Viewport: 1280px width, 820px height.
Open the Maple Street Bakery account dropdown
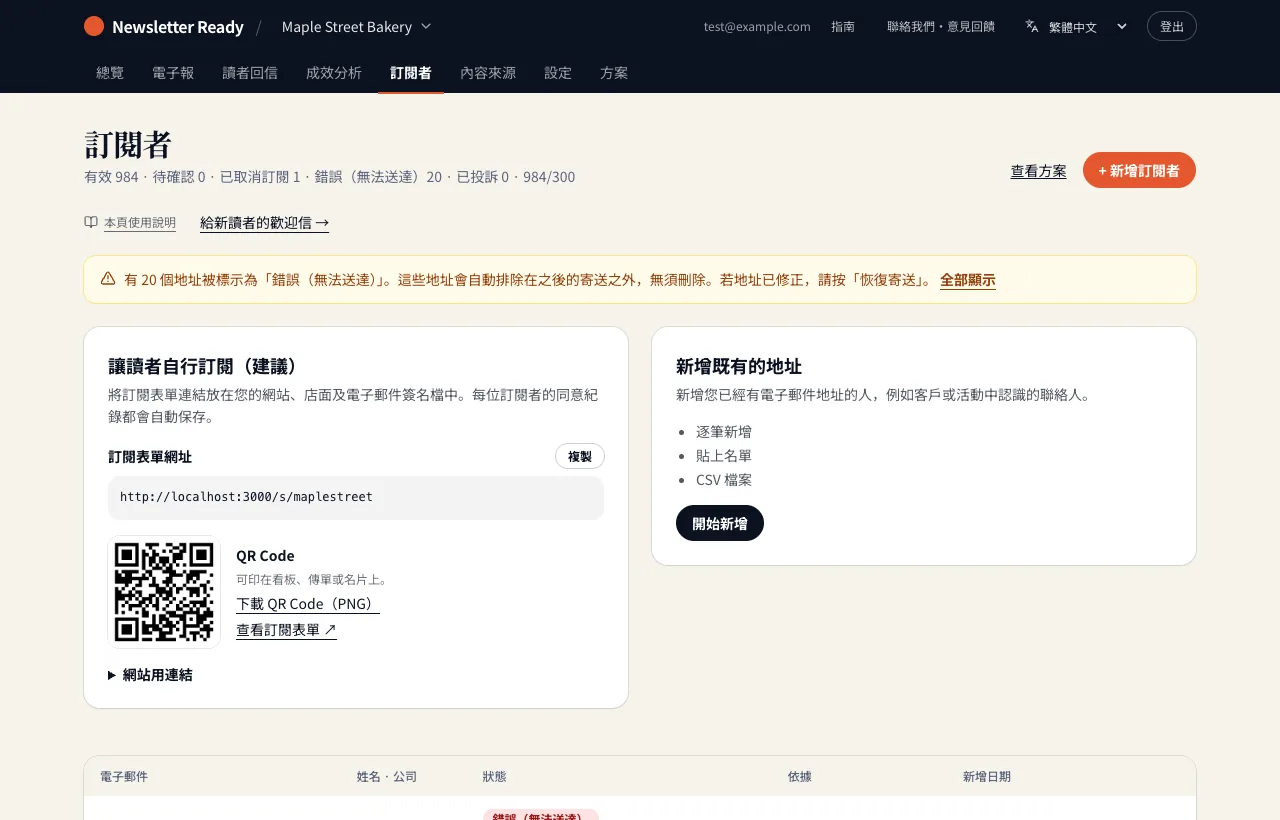(x=356, y=26)
